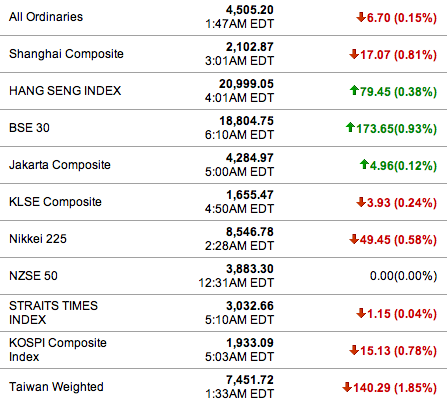Image resolution: width=447 pixels, height=415 pixels.
Task: Click the red down arrow beside Shanghai Composite change
Action: tap(354, 54)
